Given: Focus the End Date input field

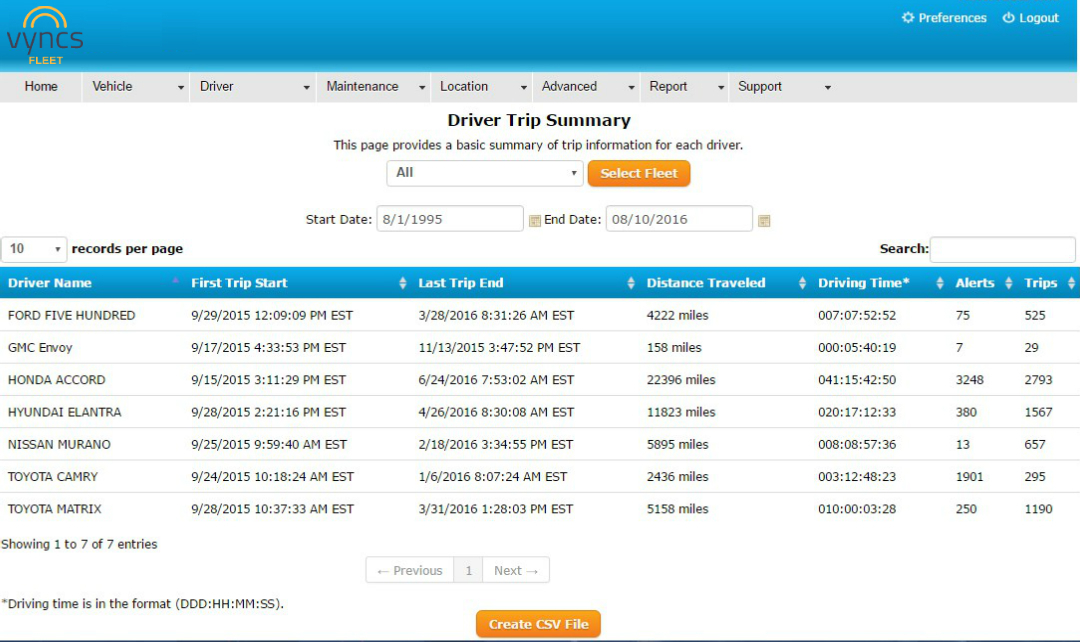Looking at the screenshot, I should click(x=679, y=219).
